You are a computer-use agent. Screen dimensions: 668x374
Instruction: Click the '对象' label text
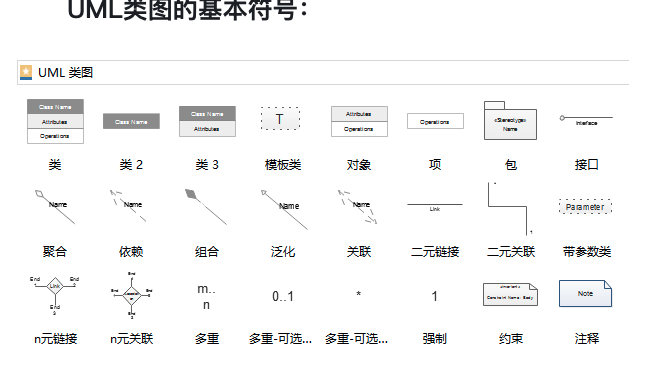pyautogui.click(x=359, y=164)
